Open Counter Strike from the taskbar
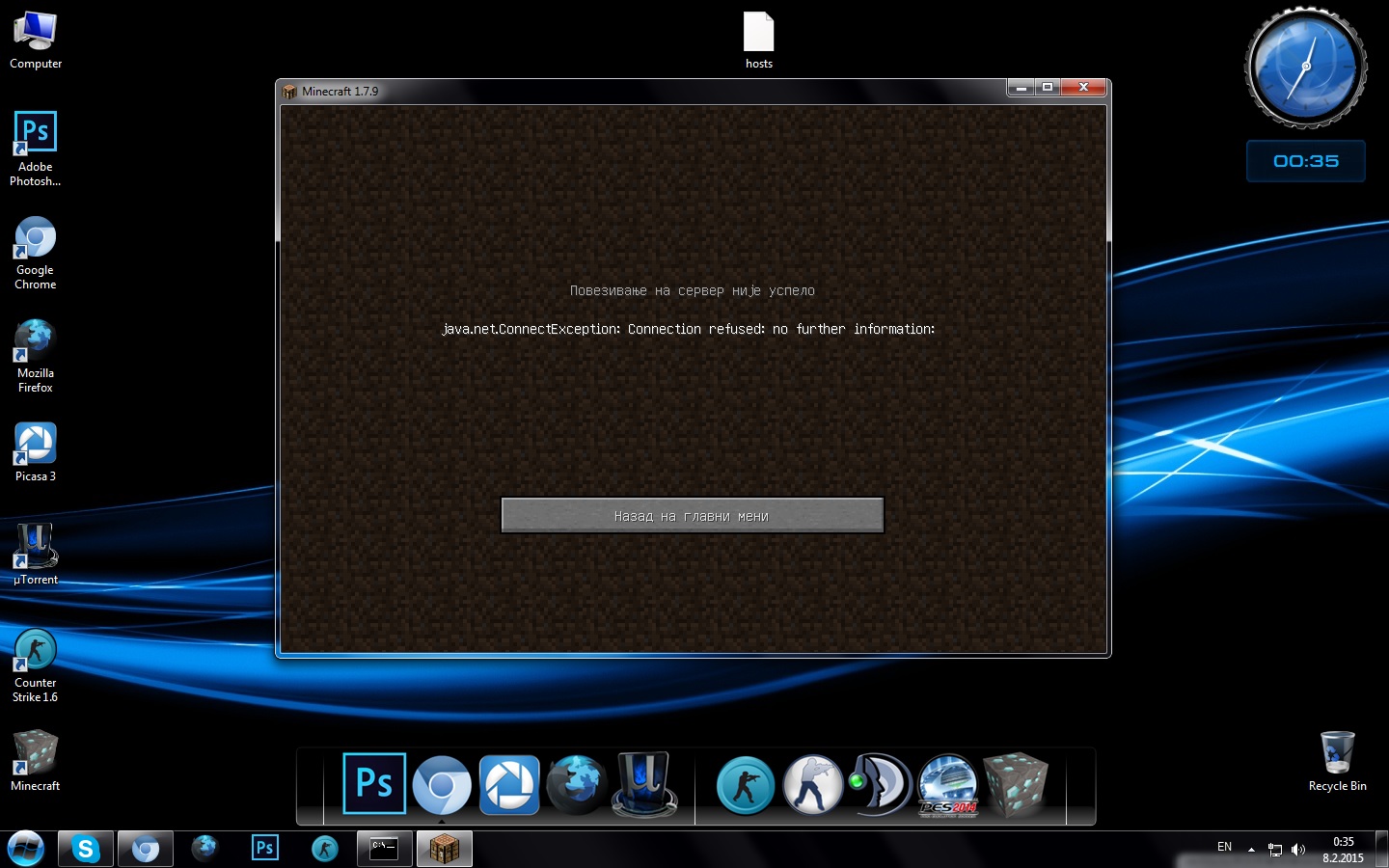The image size is (1389, 868). coord(325,849)
